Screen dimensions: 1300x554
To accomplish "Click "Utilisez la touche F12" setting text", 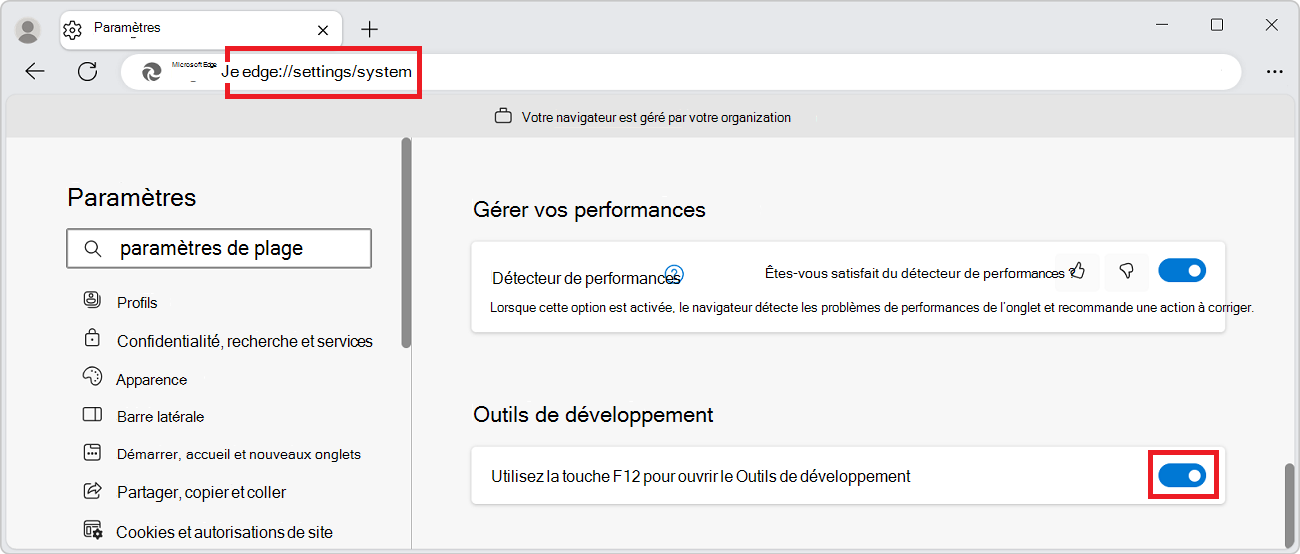I will pyautogui.click(x=701, y=477).
